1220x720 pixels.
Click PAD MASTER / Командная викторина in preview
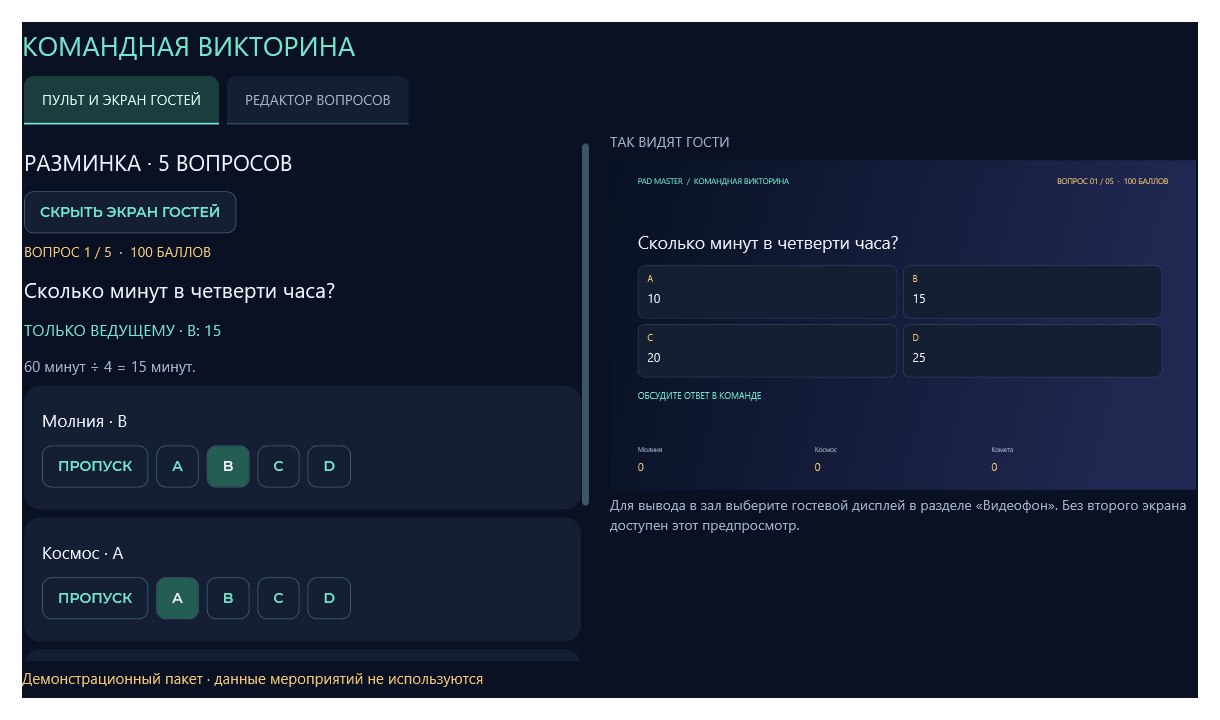pos(713,181)
